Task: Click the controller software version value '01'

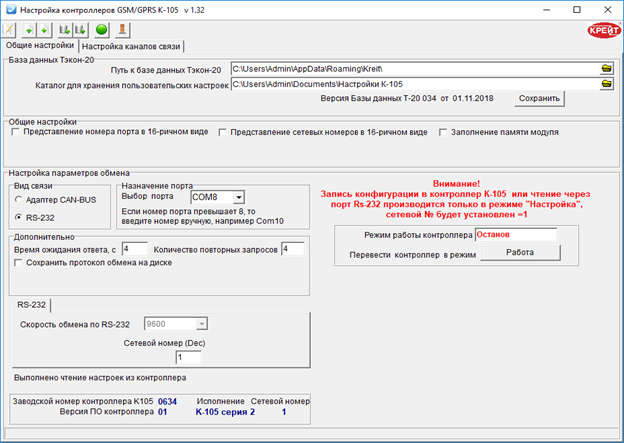Action: (x=162, y=412)
